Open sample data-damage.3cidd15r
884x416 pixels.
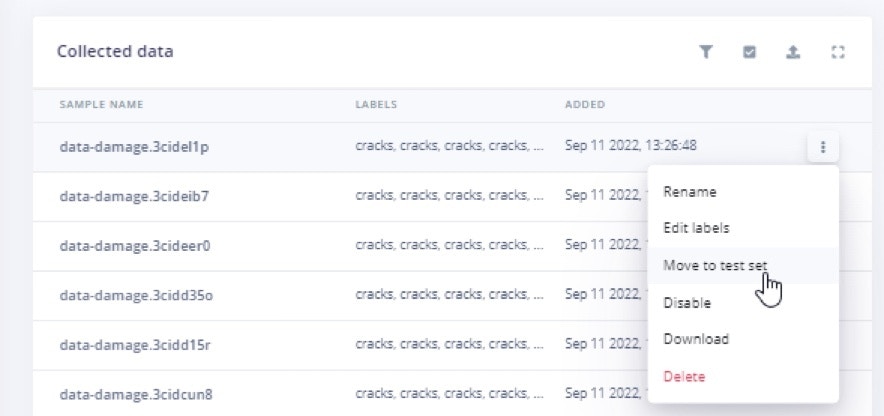[x=135, y=345]
